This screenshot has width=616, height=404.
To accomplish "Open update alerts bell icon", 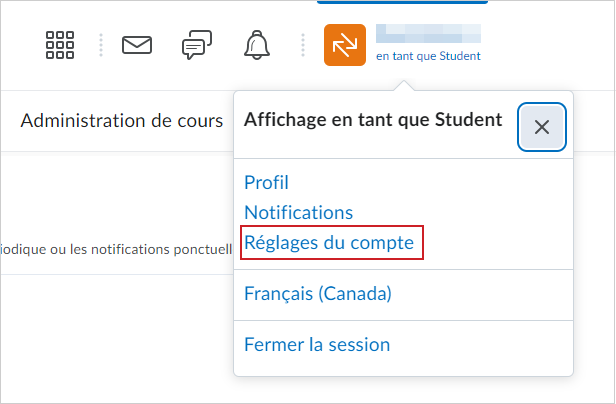I will [x=257, y=45].
